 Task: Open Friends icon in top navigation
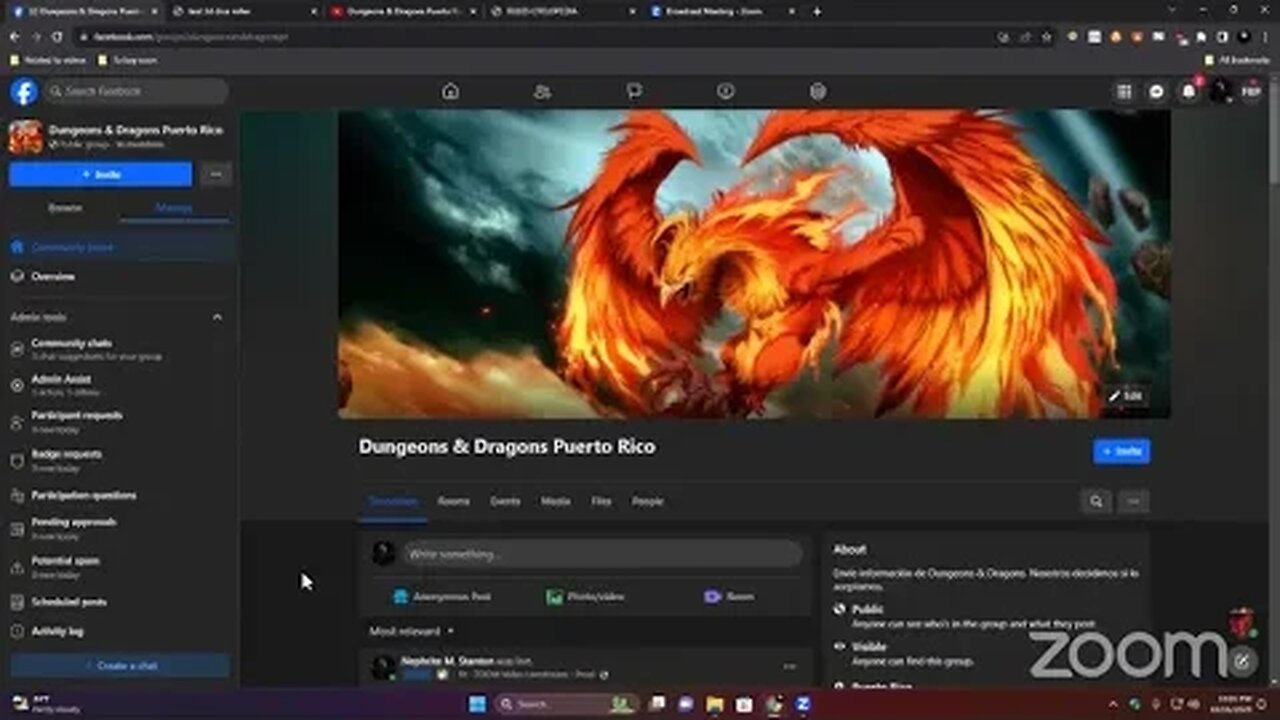(542, 91)
